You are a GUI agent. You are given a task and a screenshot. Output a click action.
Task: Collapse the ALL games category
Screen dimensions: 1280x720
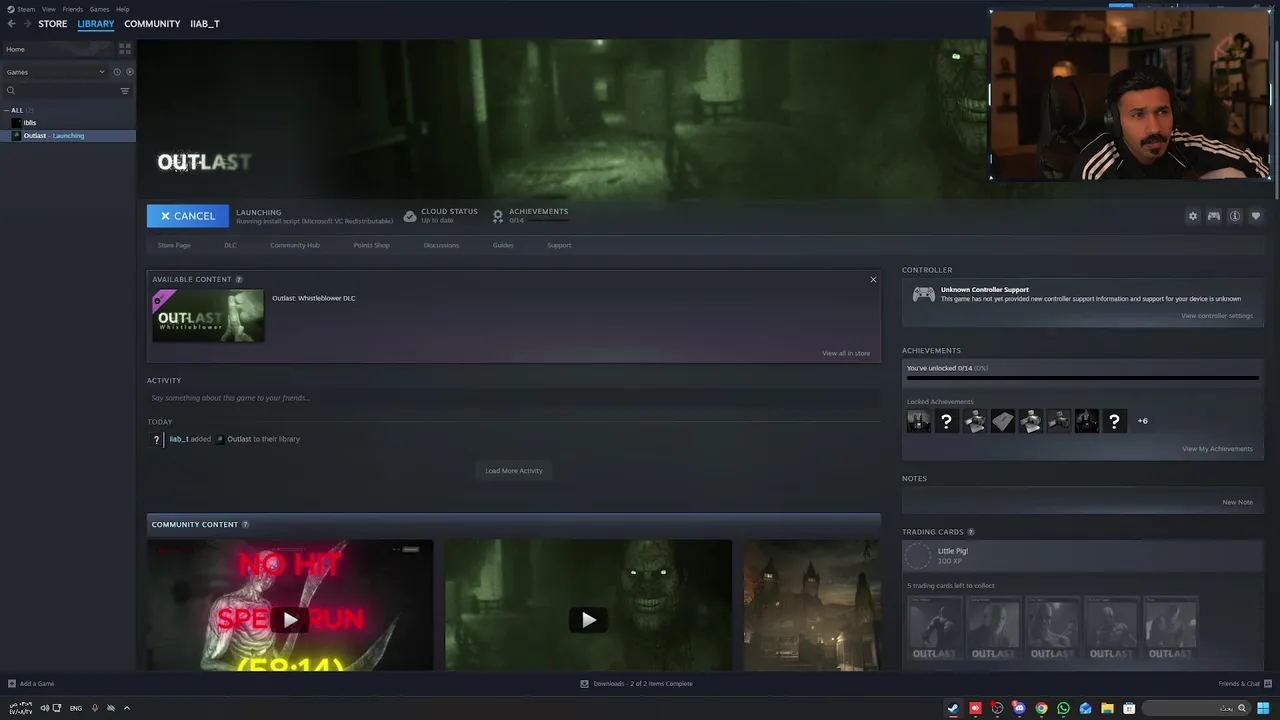(7, 110)
